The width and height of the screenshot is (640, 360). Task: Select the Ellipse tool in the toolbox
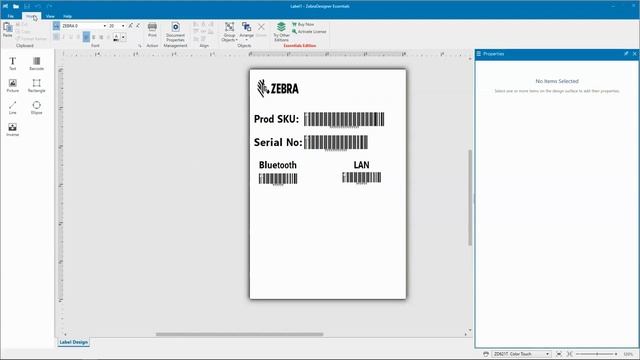[36, 107]
